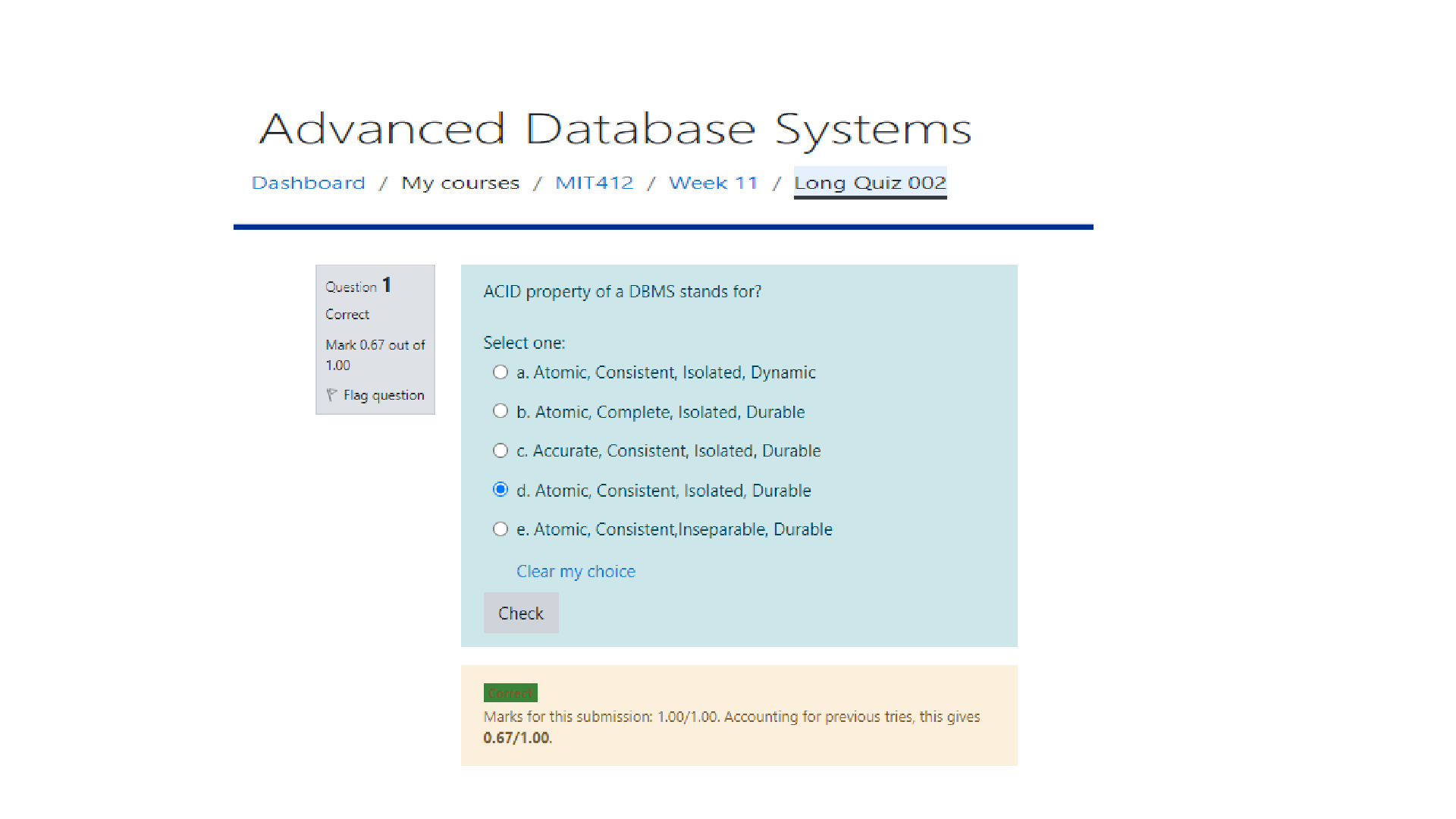
Task: Open the Week 11 breadcrumb link
Action: [713, 183]
